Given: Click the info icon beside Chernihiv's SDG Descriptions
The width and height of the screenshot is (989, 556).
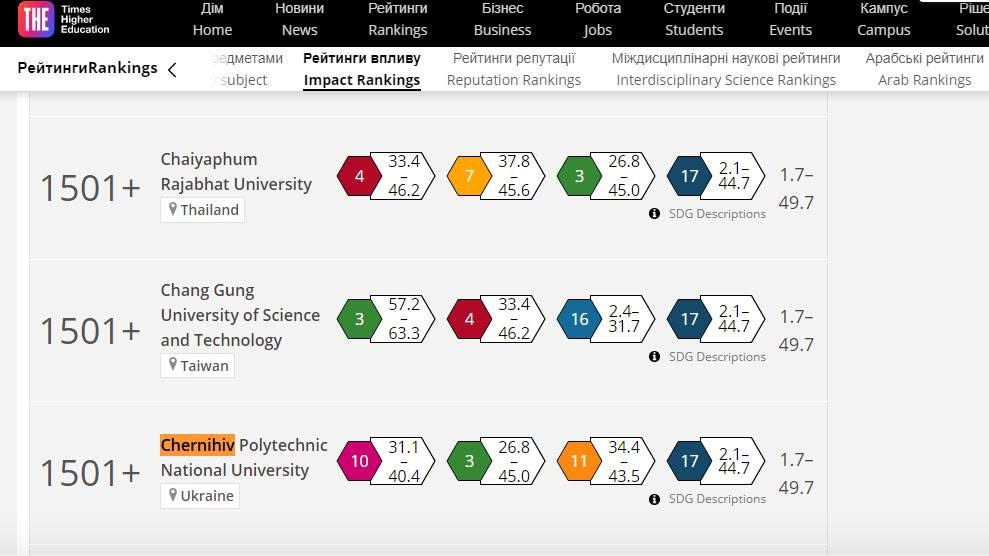Looking at the screenshot, I should [x=654, y=499].
